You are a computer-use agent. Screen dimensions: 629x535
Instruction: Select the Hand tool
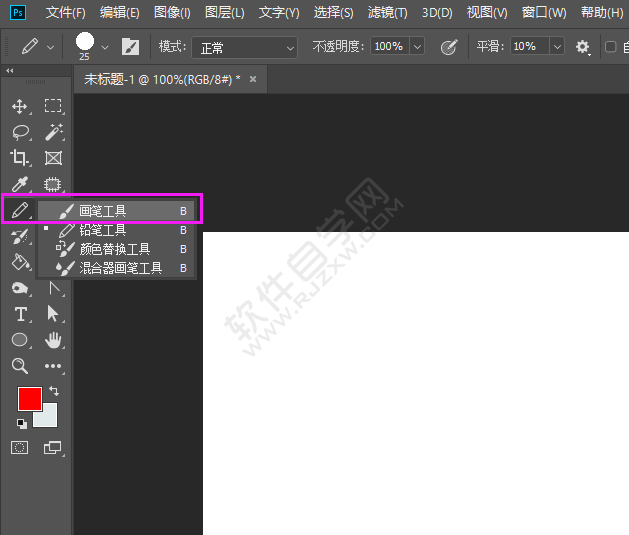[53, 340]
